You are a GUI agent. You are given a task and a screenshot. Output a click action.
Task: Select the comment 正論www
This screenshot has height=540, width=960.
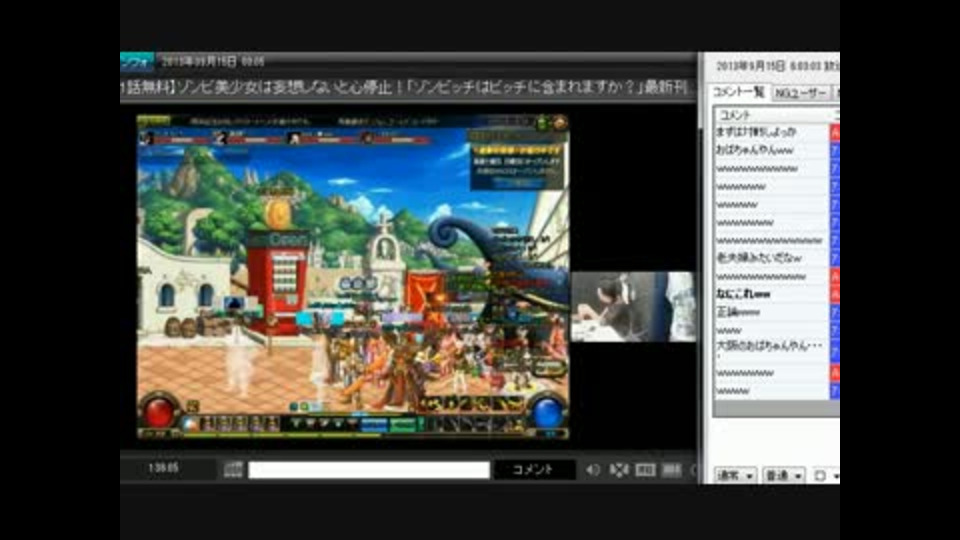coord(771,312)
